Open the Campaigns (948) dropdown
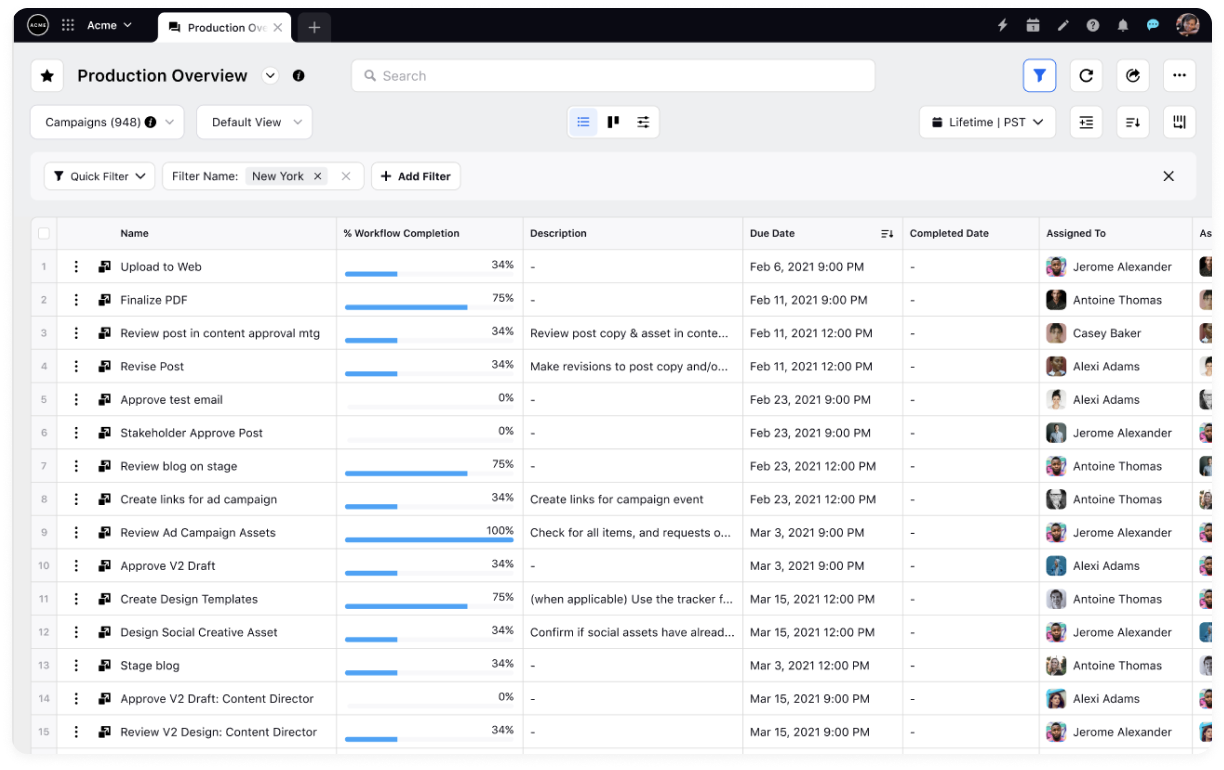The height and width of the screenshot is (770, 1224). click(x=107, y=121)
